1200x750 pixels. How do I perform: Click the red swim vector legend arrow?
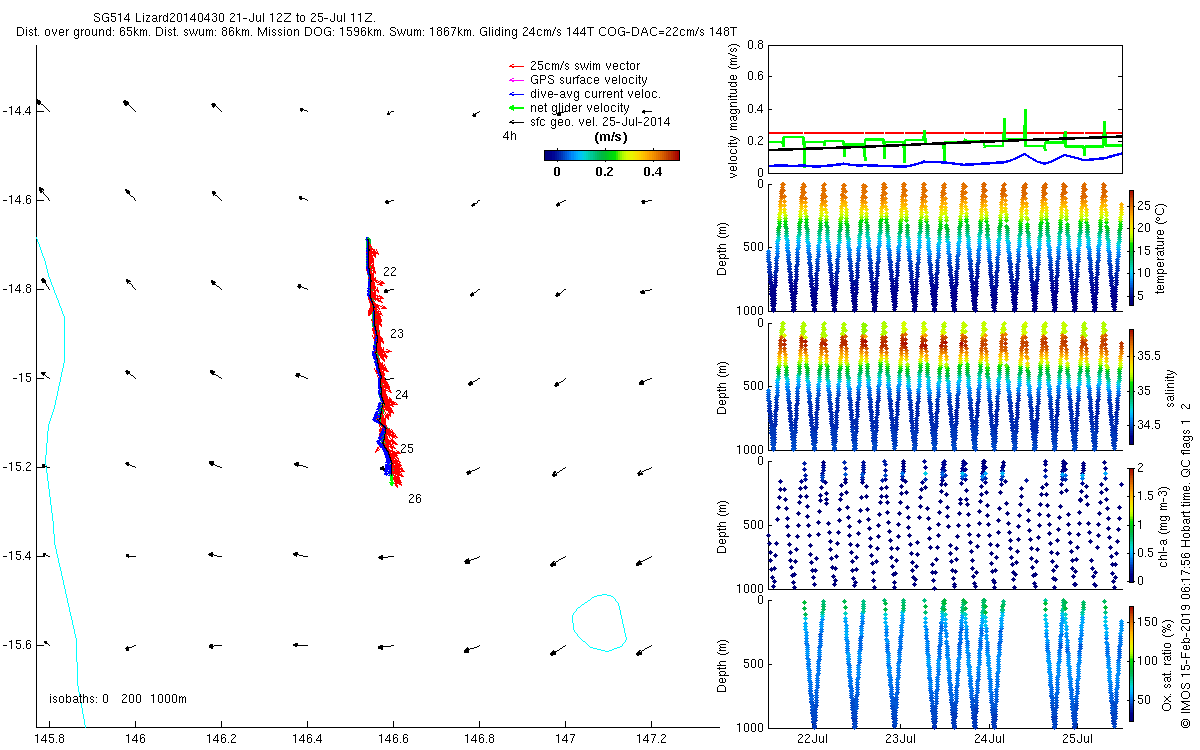[x=515, y=66]
